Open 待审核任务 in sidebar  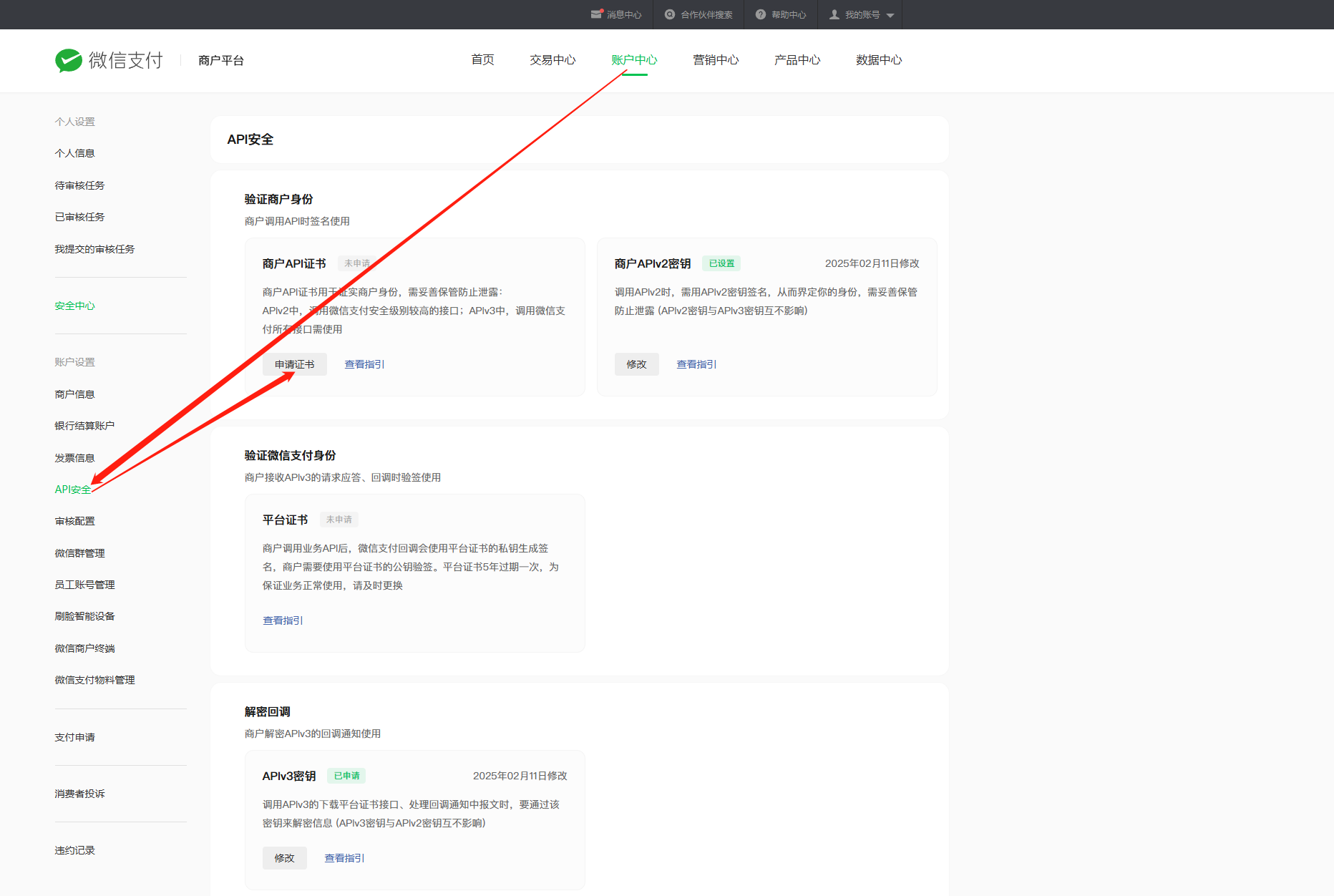tap(80, 185)
